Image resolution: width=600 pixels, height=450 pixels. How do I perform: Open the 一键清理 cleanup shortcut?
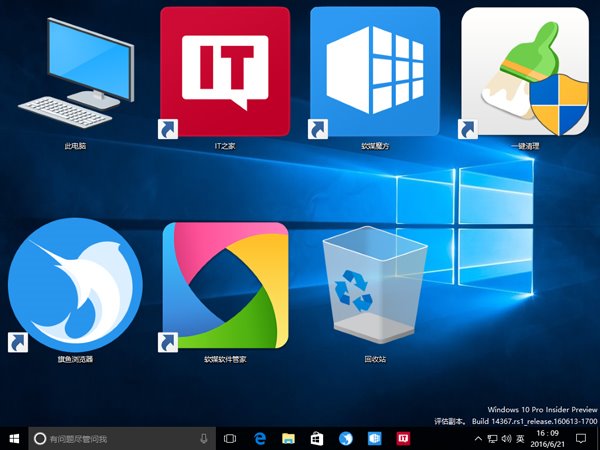524,72
